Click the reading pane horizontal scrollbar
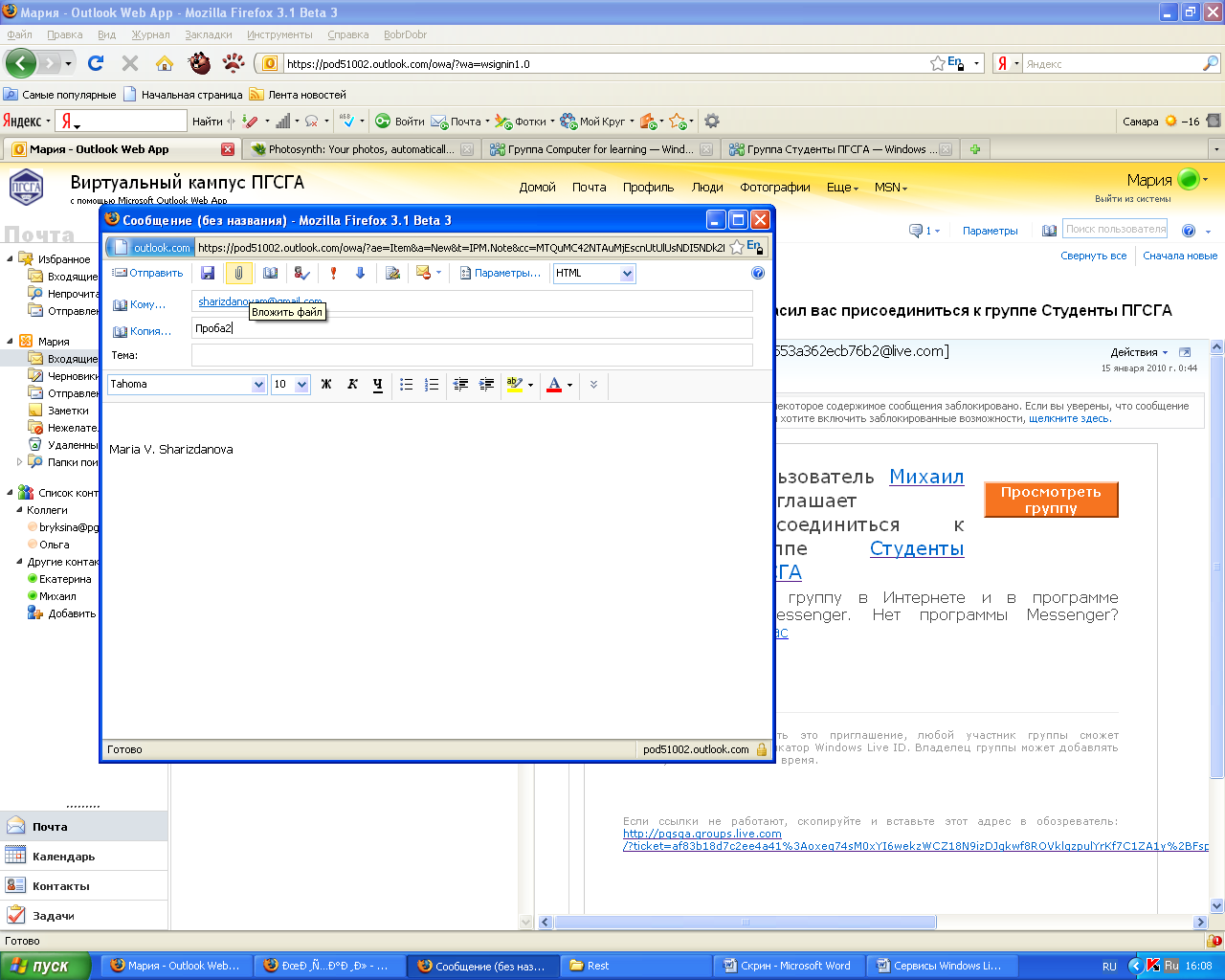 click(746, 923)
